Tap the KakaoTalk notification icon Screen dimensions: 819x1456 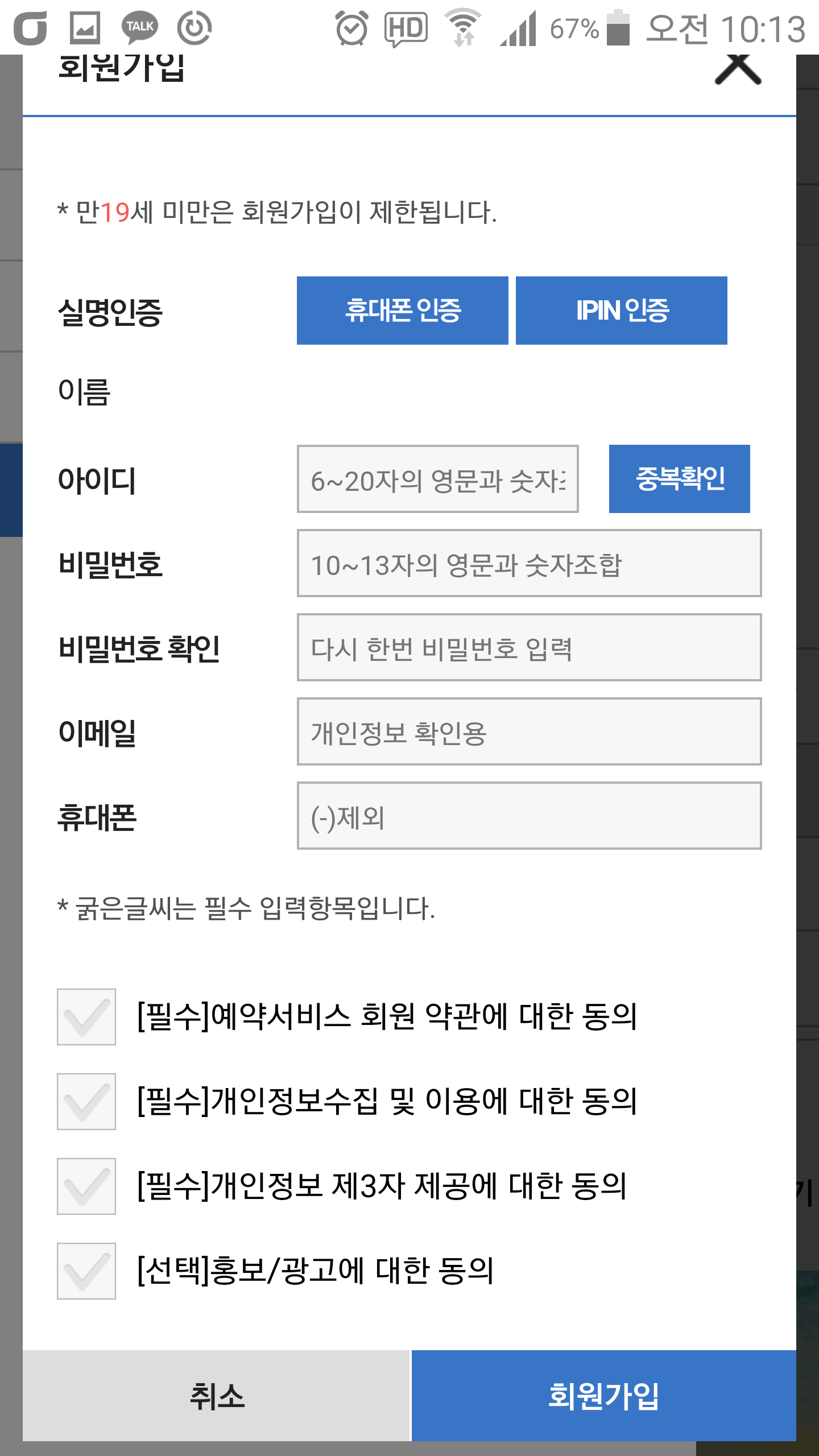pyautogui.click(x=139, y=27)
